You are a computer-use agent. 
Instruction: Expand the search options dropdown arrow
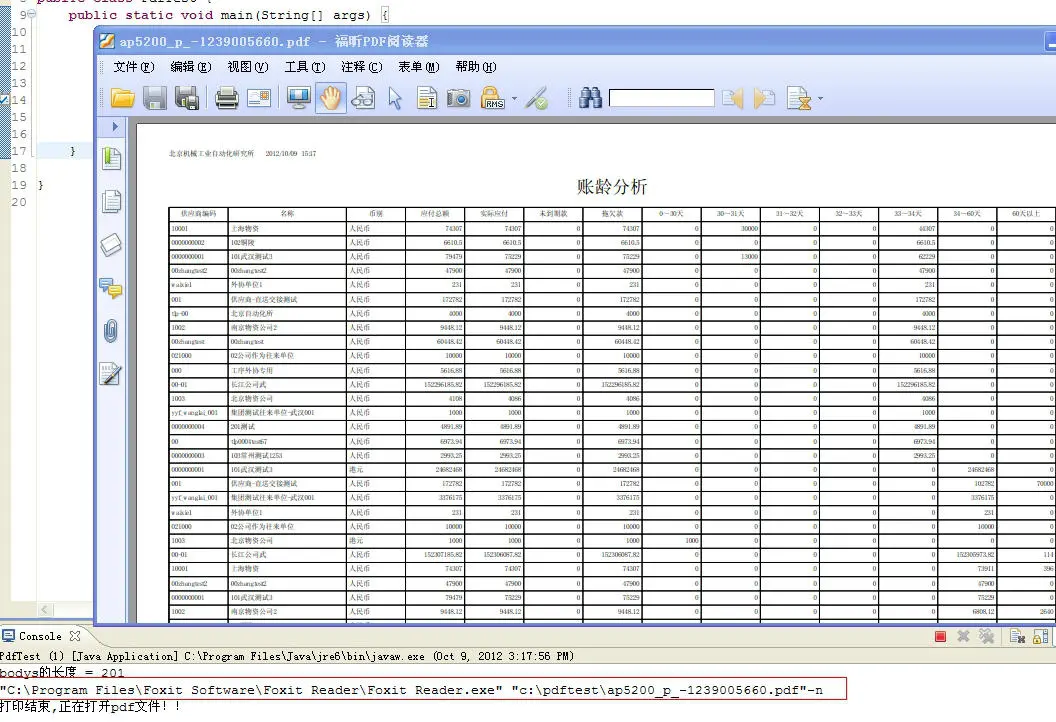pos(821,98)
